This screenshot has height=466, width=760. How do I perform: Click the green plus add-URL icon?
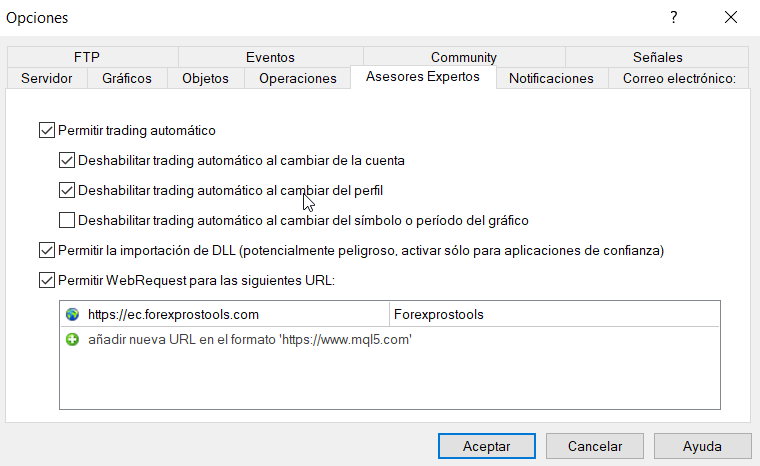pos(72,340)
